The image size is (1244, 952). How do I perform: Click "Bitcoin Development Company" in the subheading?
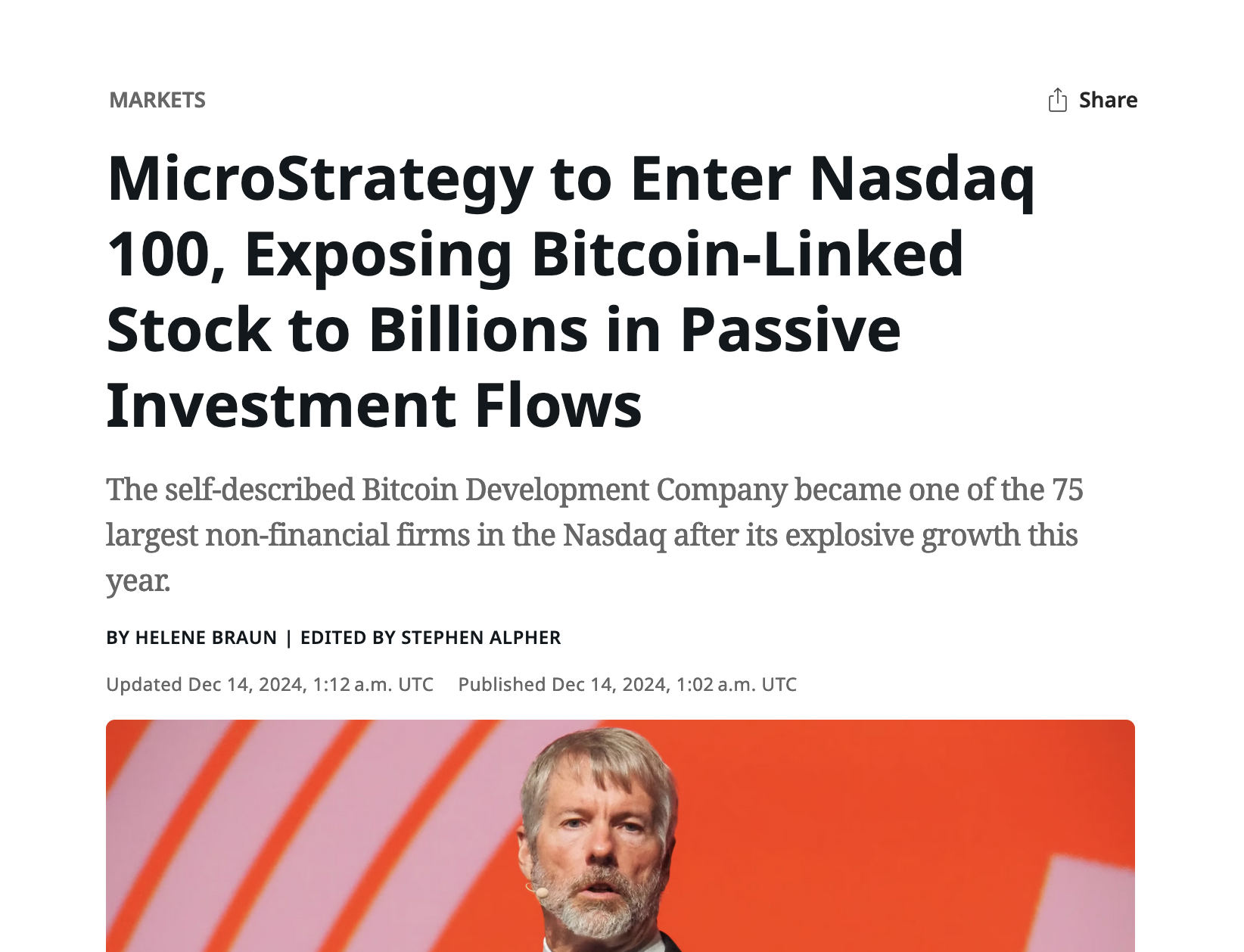(x=574, y=490)
